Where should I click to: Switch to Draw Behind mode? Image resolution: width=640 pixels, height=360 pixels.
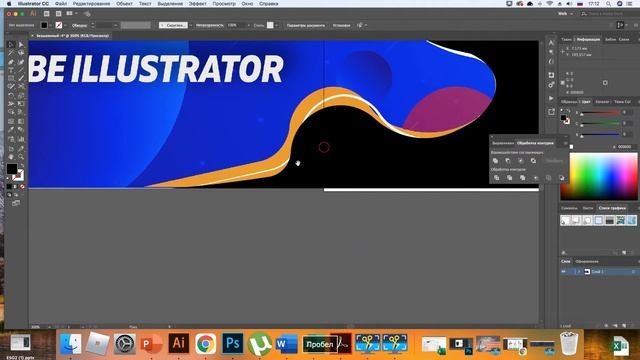[16, 195]
